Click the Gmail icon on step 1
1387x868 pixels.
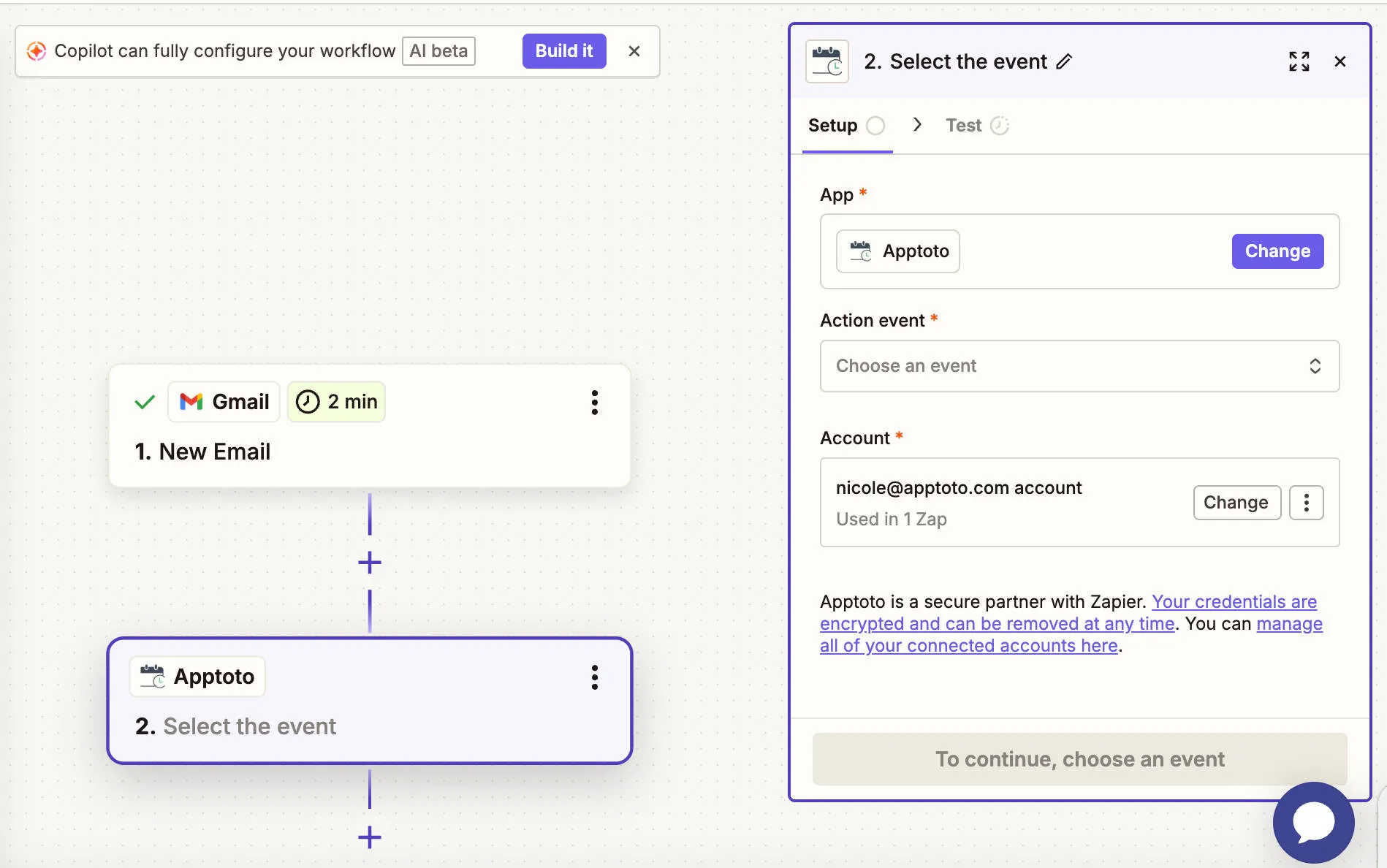click(190, 401)
